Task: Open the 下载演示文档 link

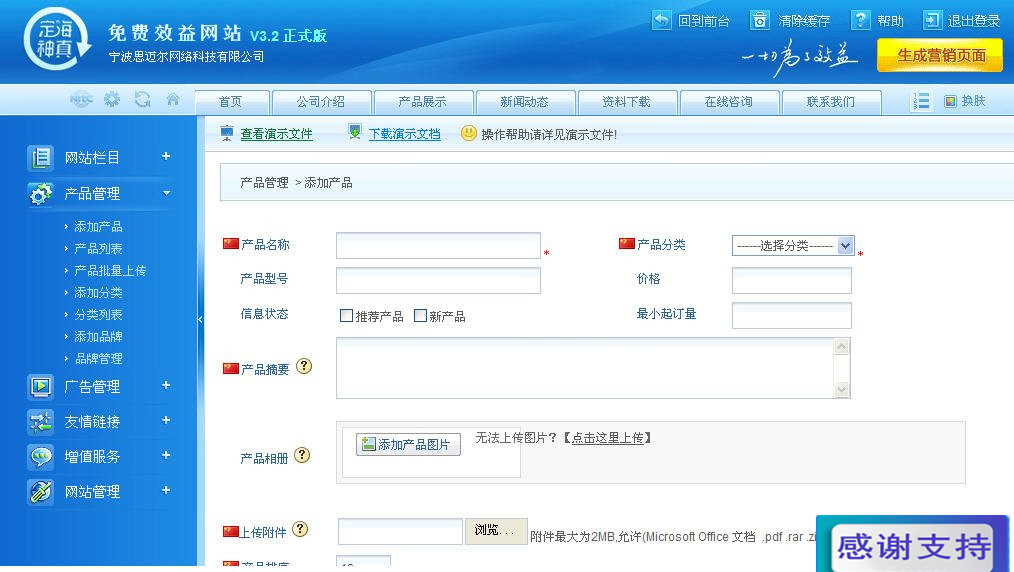Action: coord(405,134)
